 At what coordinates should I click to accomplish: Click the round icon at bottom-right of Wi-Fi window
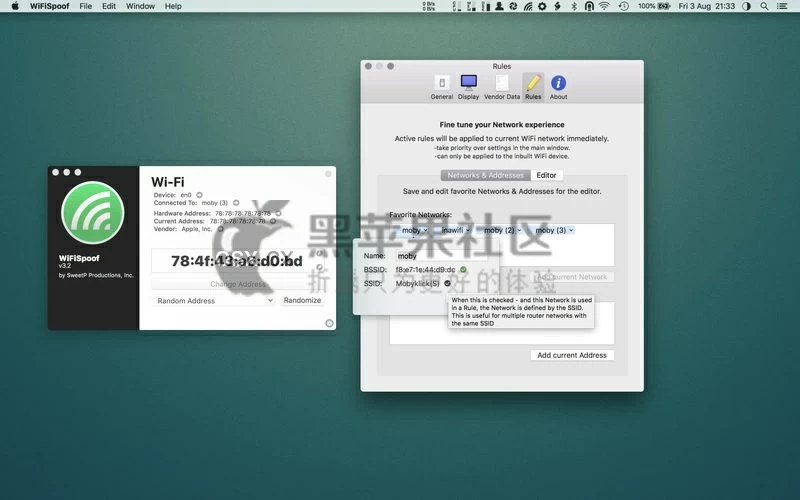point(329,323)
